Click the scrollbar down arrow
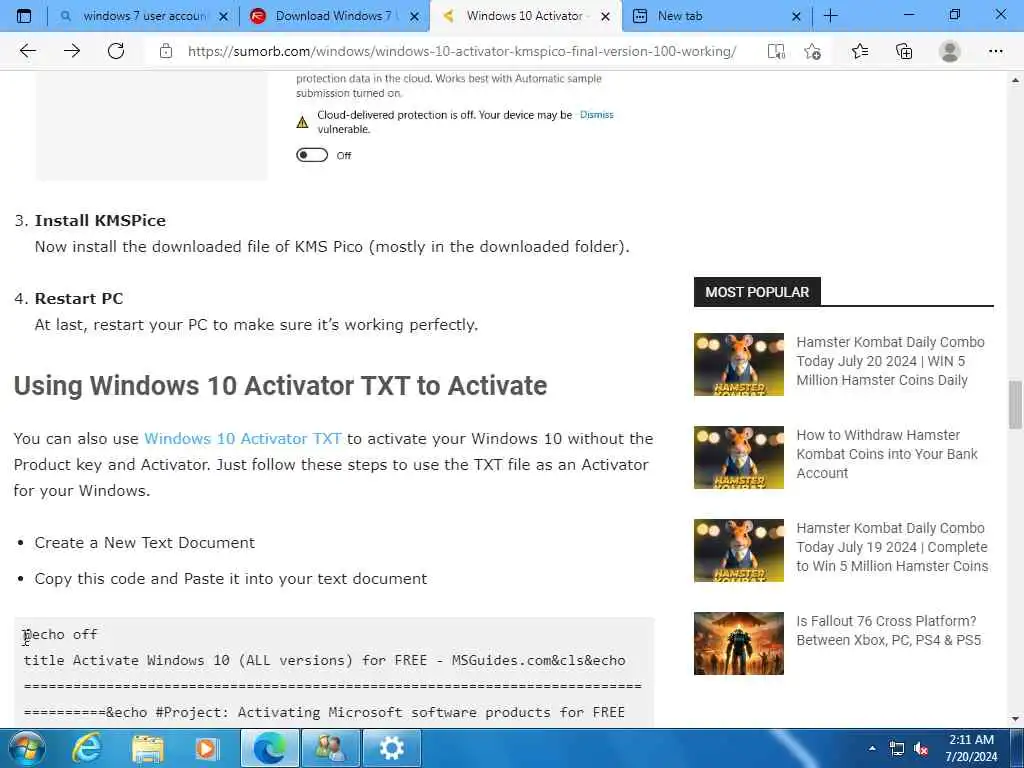Viewport: 1024px width, 768px height. 1016,719
